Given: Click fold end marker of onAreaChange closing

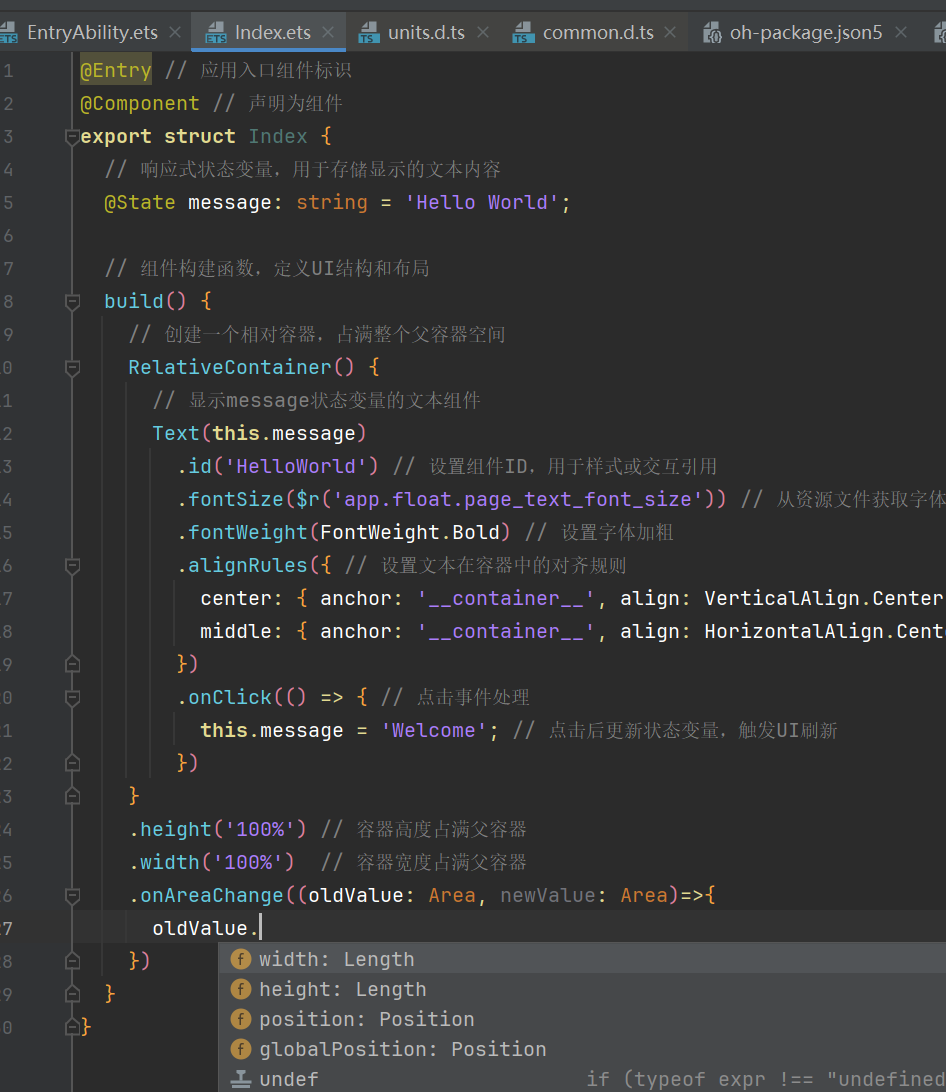Looking at the screenshot, I should (72, 961).
